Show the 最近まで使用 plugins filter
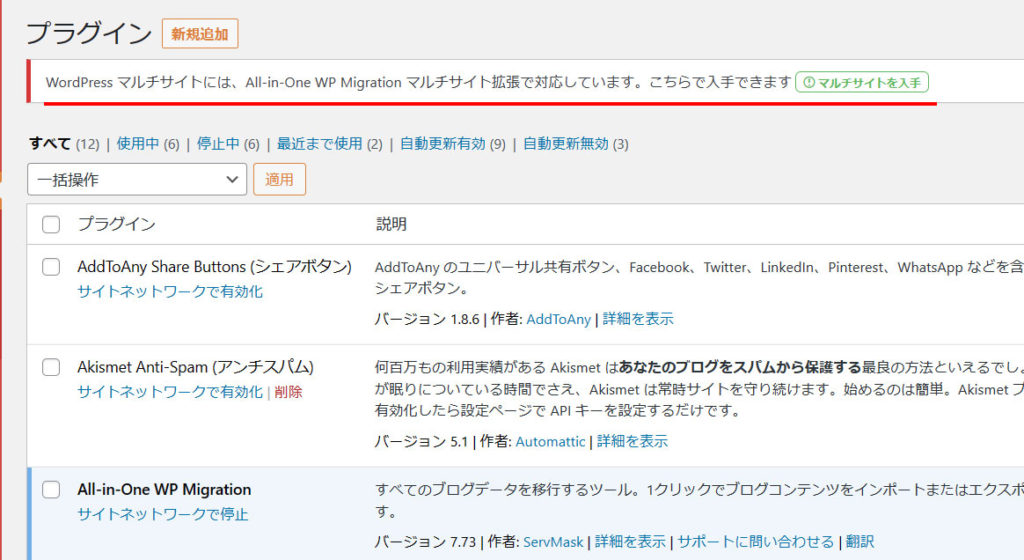The width and height of the screenshot is (1024, 560). 319,144
